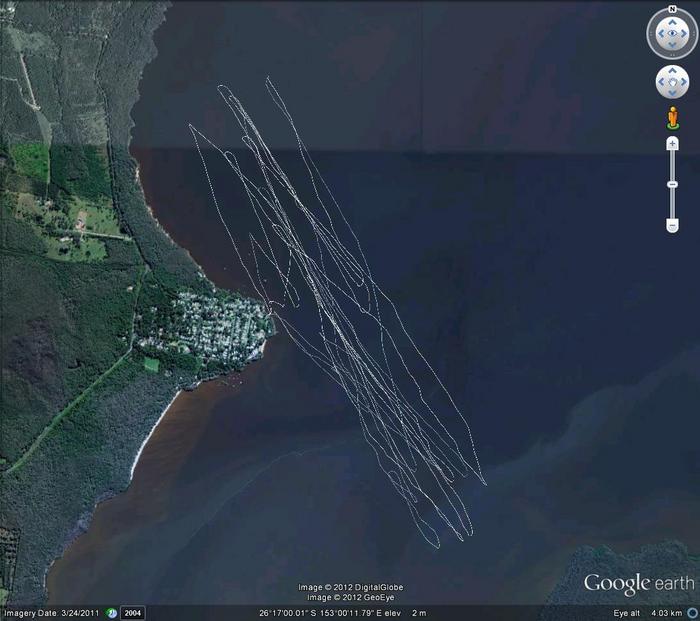Click the Move joystick right arrow
This screenshot has width=700, height=621.
click(683, 82)
